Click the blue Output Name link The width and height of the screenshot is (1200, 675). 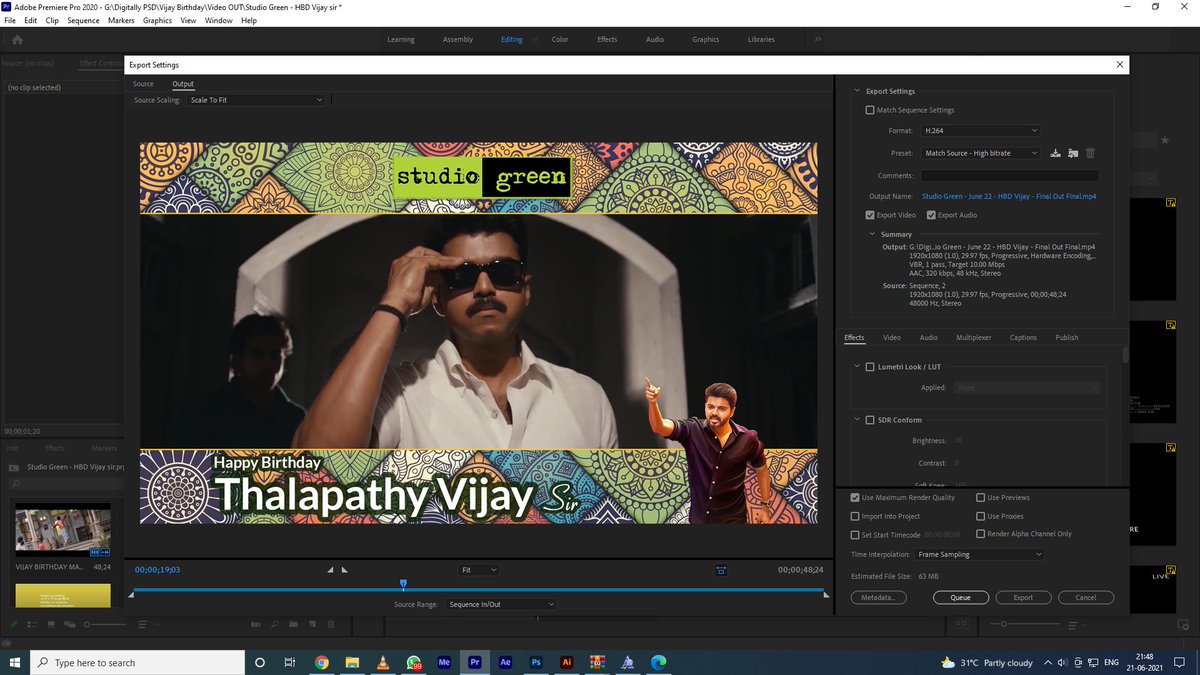coord(1009,196)
